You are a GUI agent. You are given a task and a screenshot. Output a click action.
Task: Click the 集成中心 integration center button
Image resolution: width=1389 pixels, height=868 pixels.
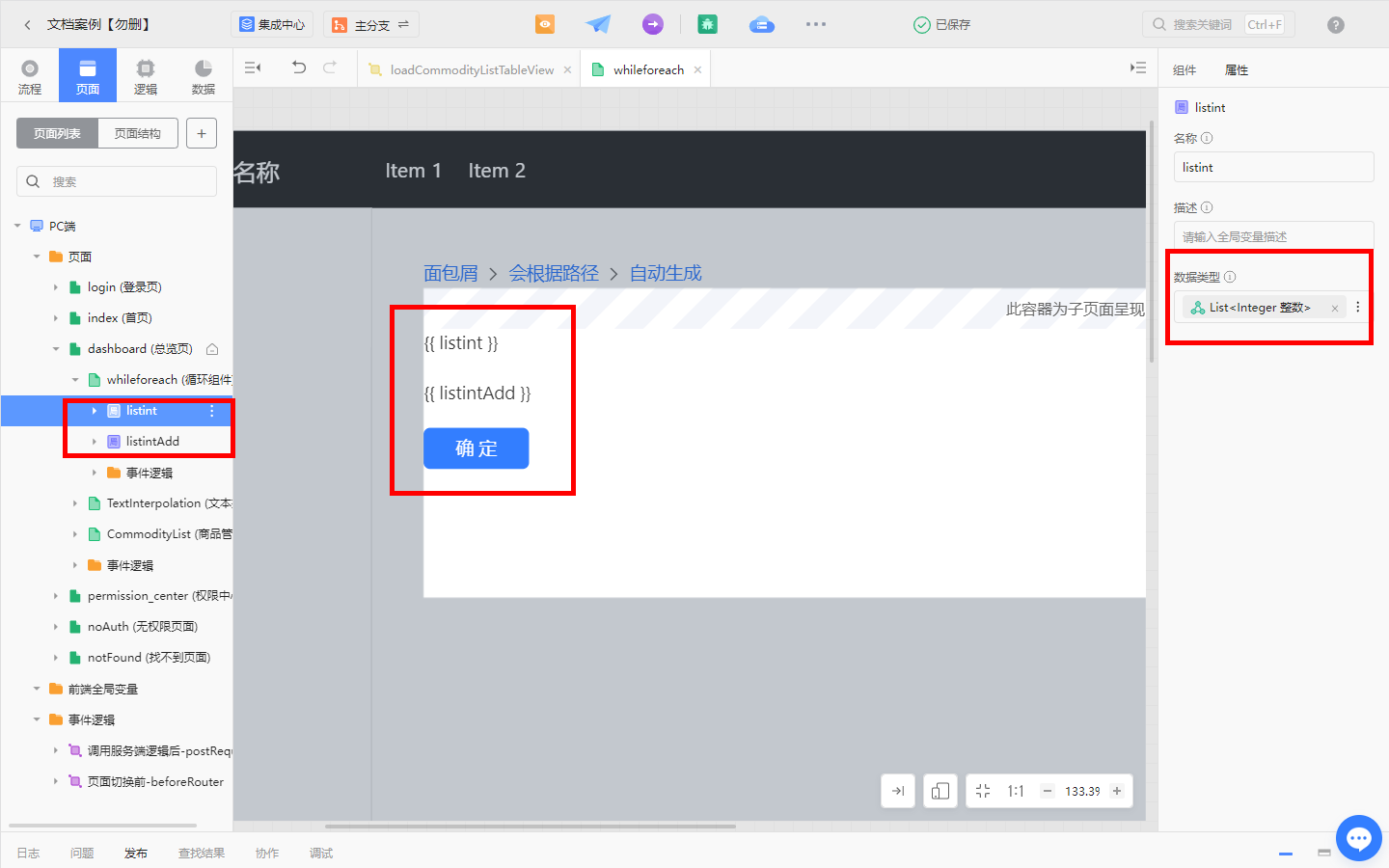pyautogui.click(x=272, y=23)
